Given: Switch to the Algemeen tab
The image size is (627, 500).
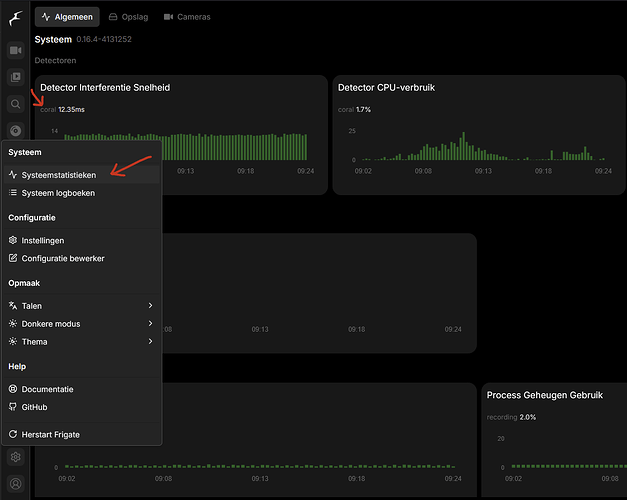Looking at the screenshot, I should click(x=66, y=17).
